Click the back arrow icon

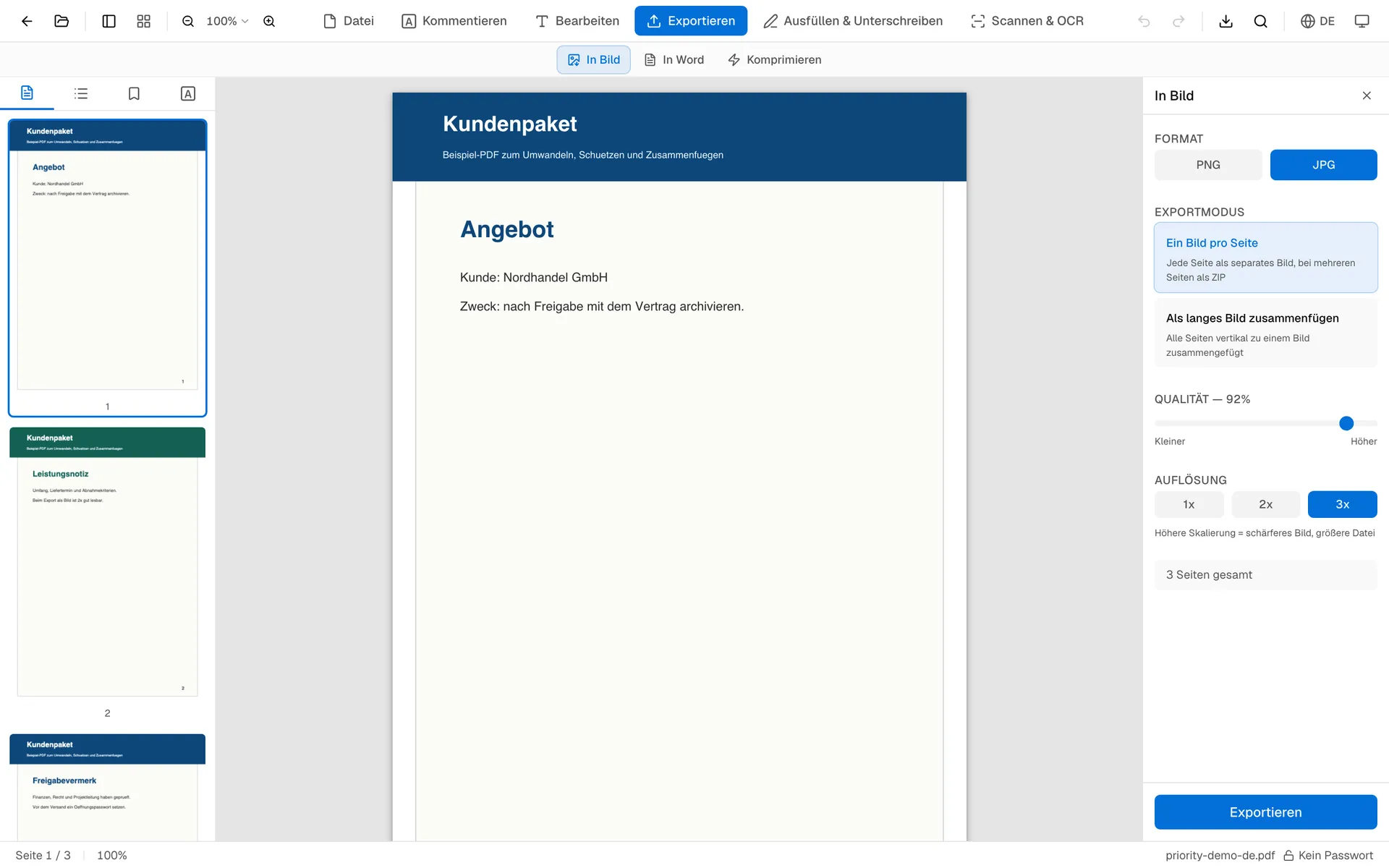[x=27, y=21]
